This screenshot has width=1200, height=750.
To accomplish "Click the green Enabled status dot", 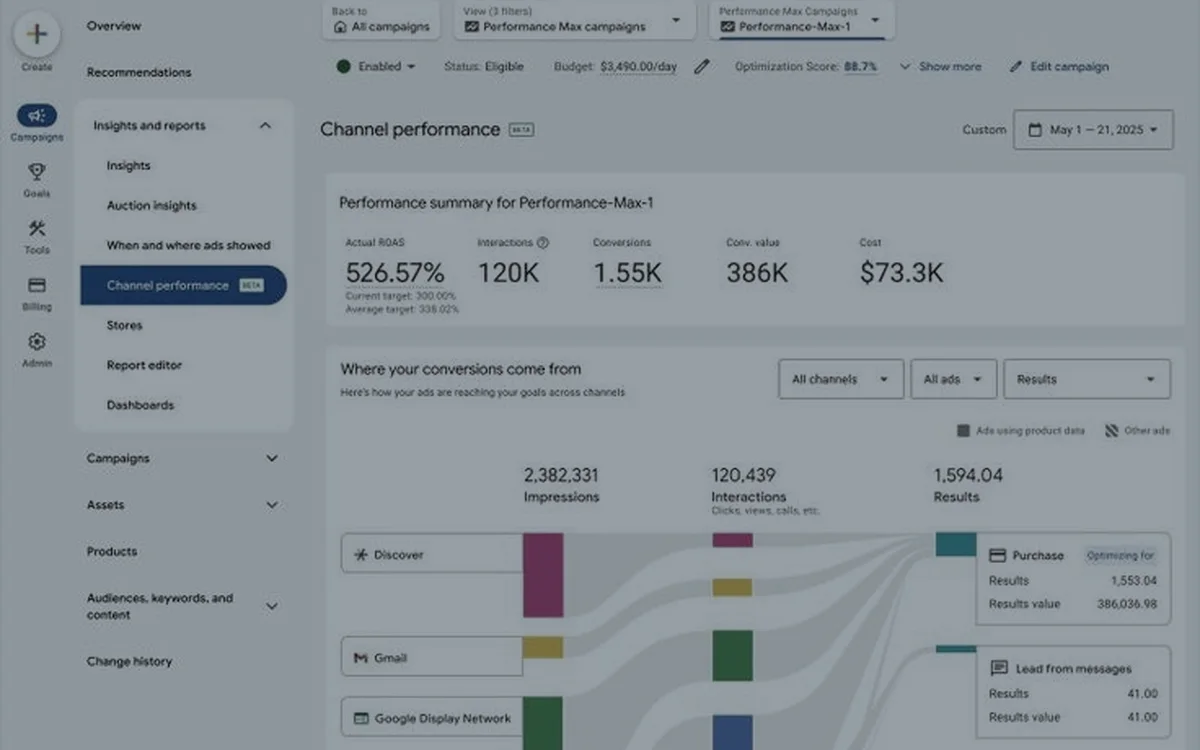I will (x=344, y=67).
